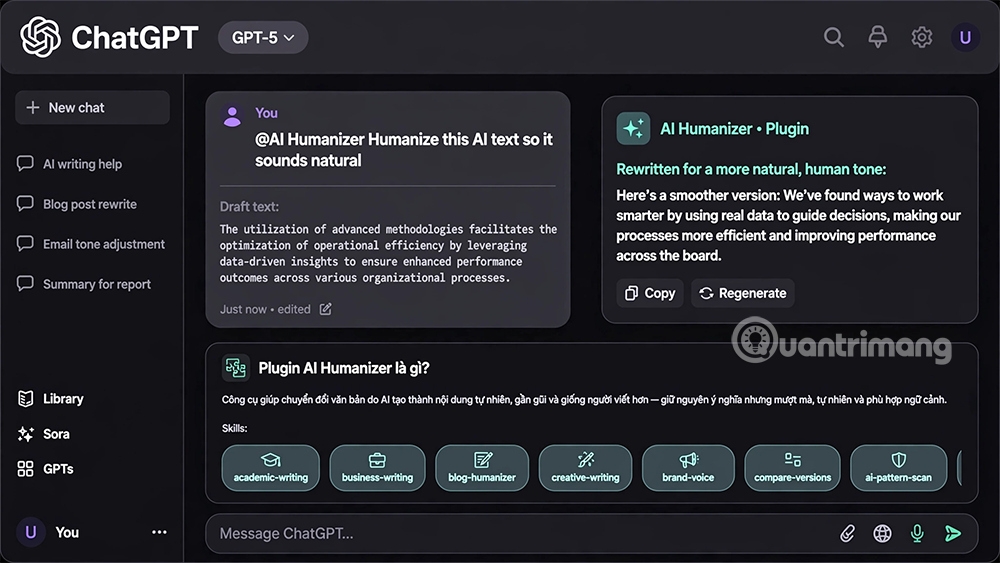The height and width of the screenshot is (563, 1000).
Task: Open the Library section
Action: tap(62, 398)
